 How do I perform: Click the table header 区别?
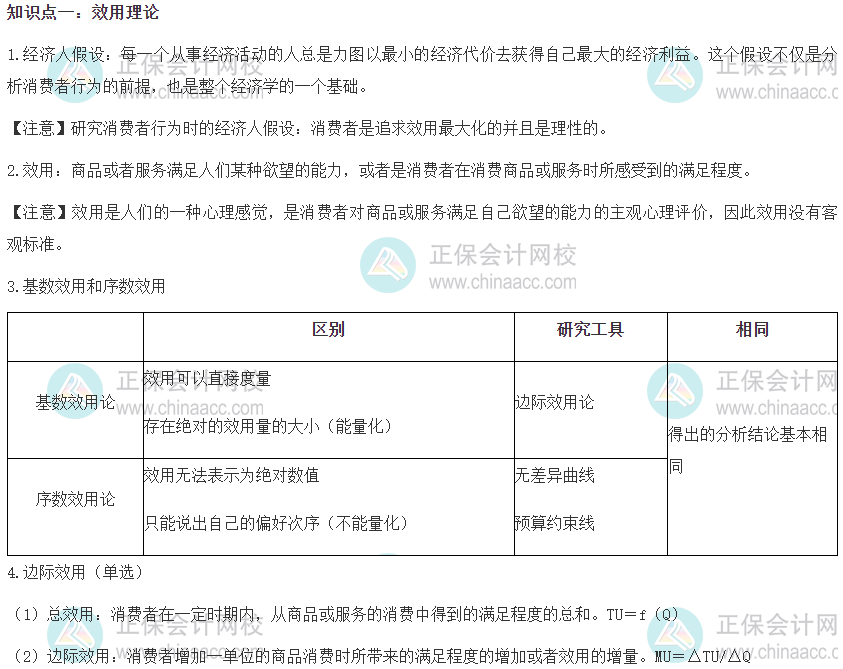(x=328, y=329)
